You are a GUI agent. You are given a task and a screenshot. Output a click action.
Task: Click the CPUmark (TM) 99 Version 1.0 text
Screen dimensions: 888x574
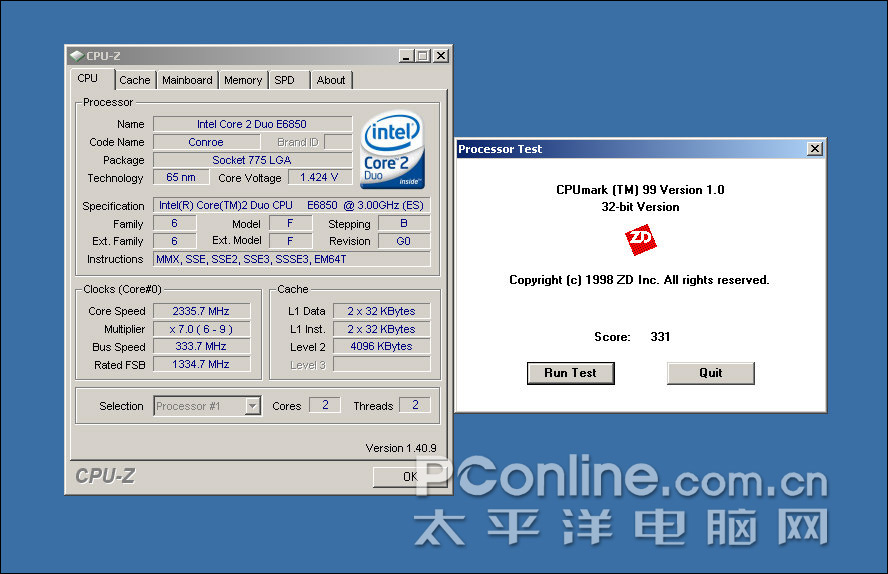click(640, 190)
